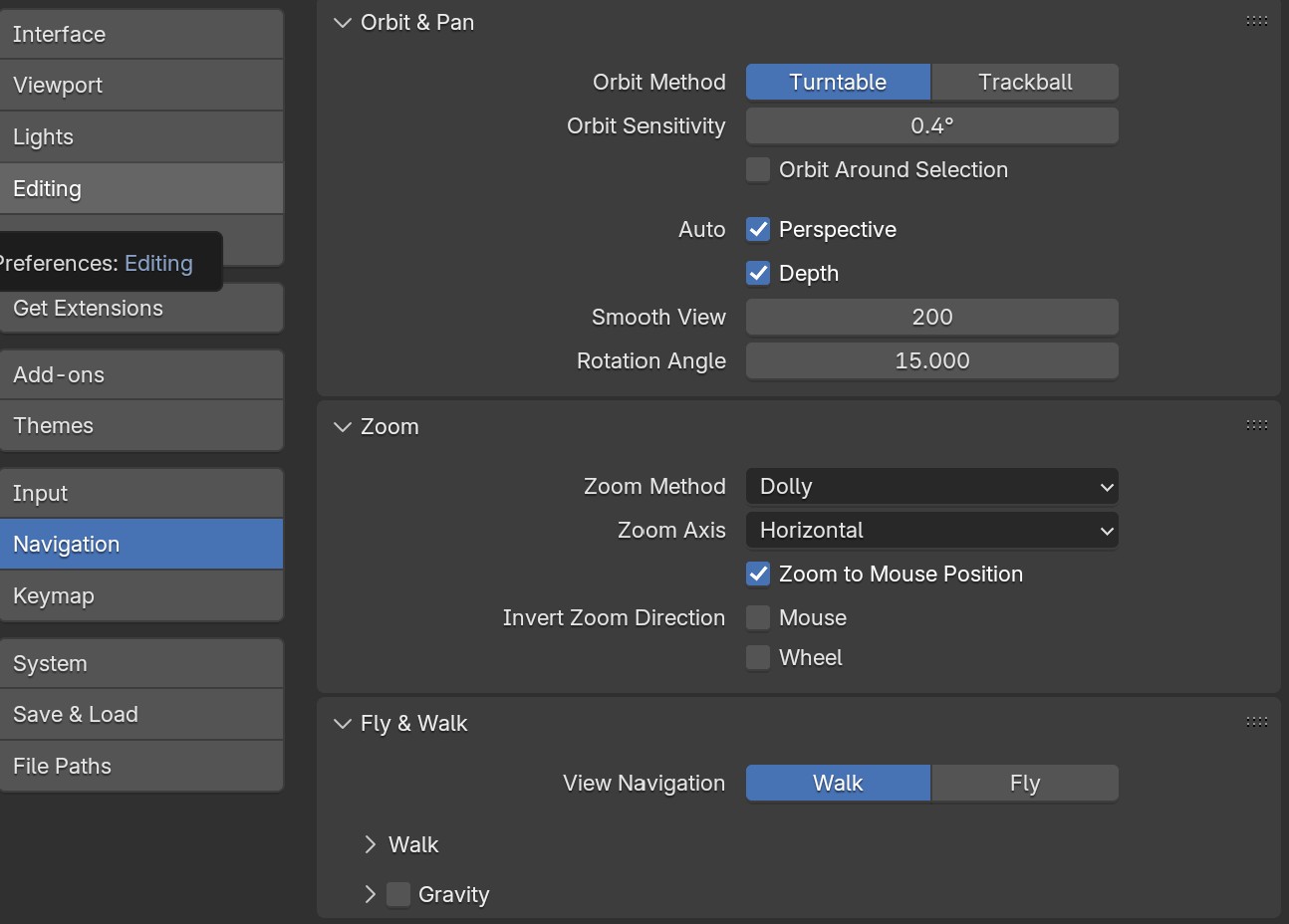Image resolution: width=1289 pixels, height=924 pixels.
Task: Collapse the Orbit & Pan panel
Action: (343, 23)
